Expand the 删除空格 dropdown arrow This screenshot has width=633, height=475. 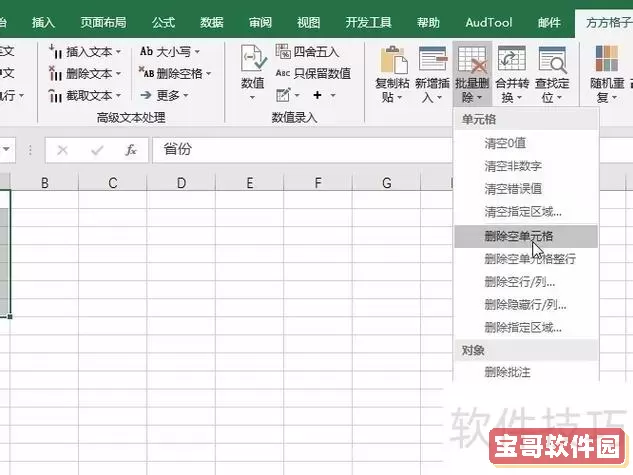209,74
